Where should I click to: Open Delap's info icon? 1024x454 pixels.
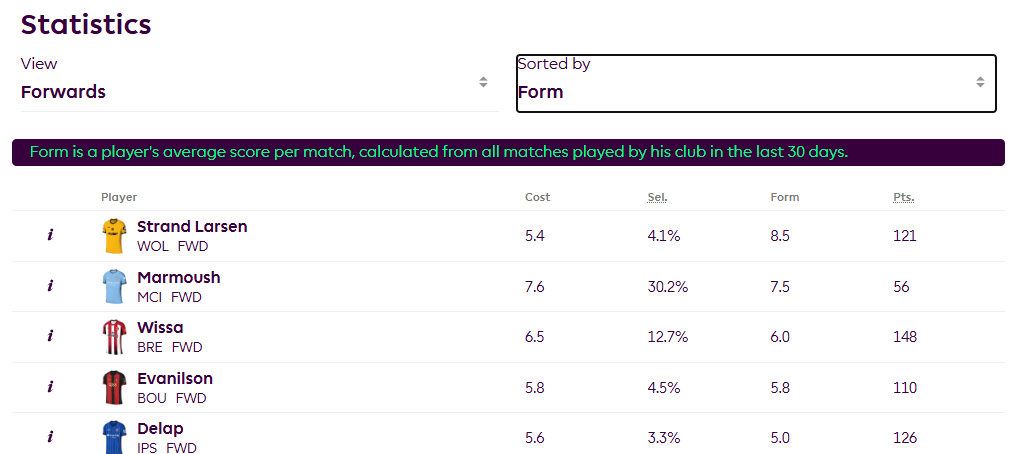(50, 437)
